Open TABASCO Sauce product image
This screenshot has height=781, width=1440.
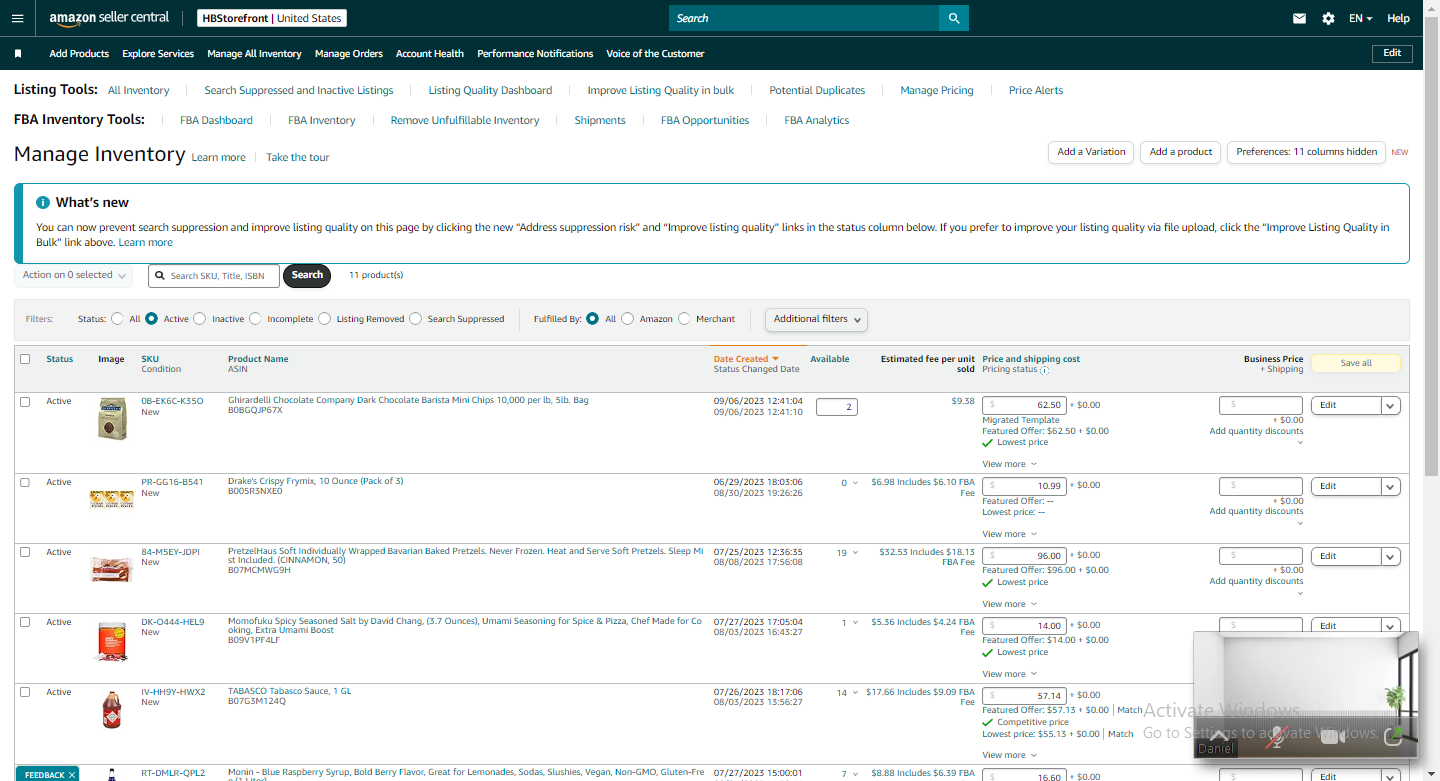tap(112, 710)
